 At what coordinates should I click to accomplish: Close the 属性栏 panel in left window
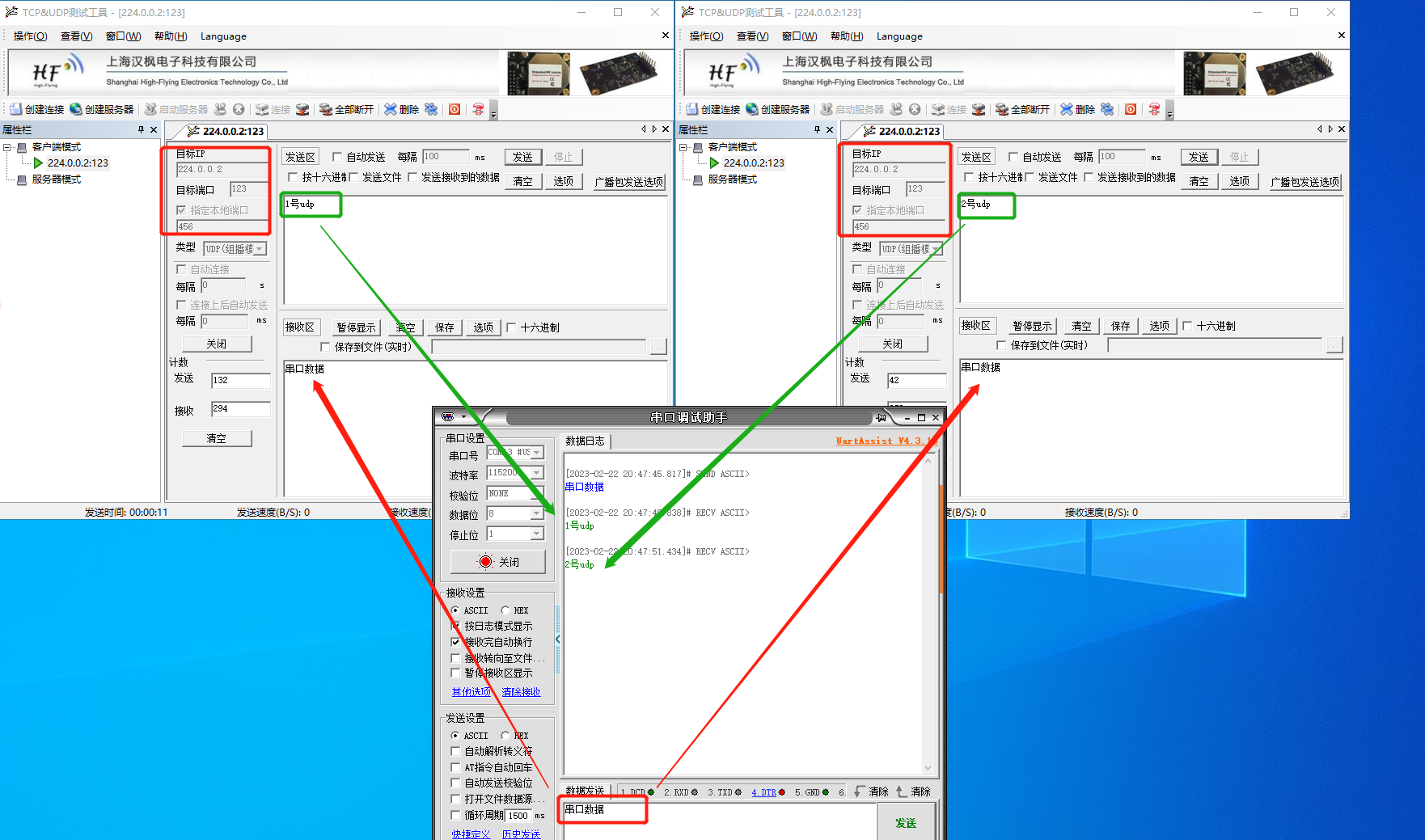pyautogui.click(x=154, y=129)
